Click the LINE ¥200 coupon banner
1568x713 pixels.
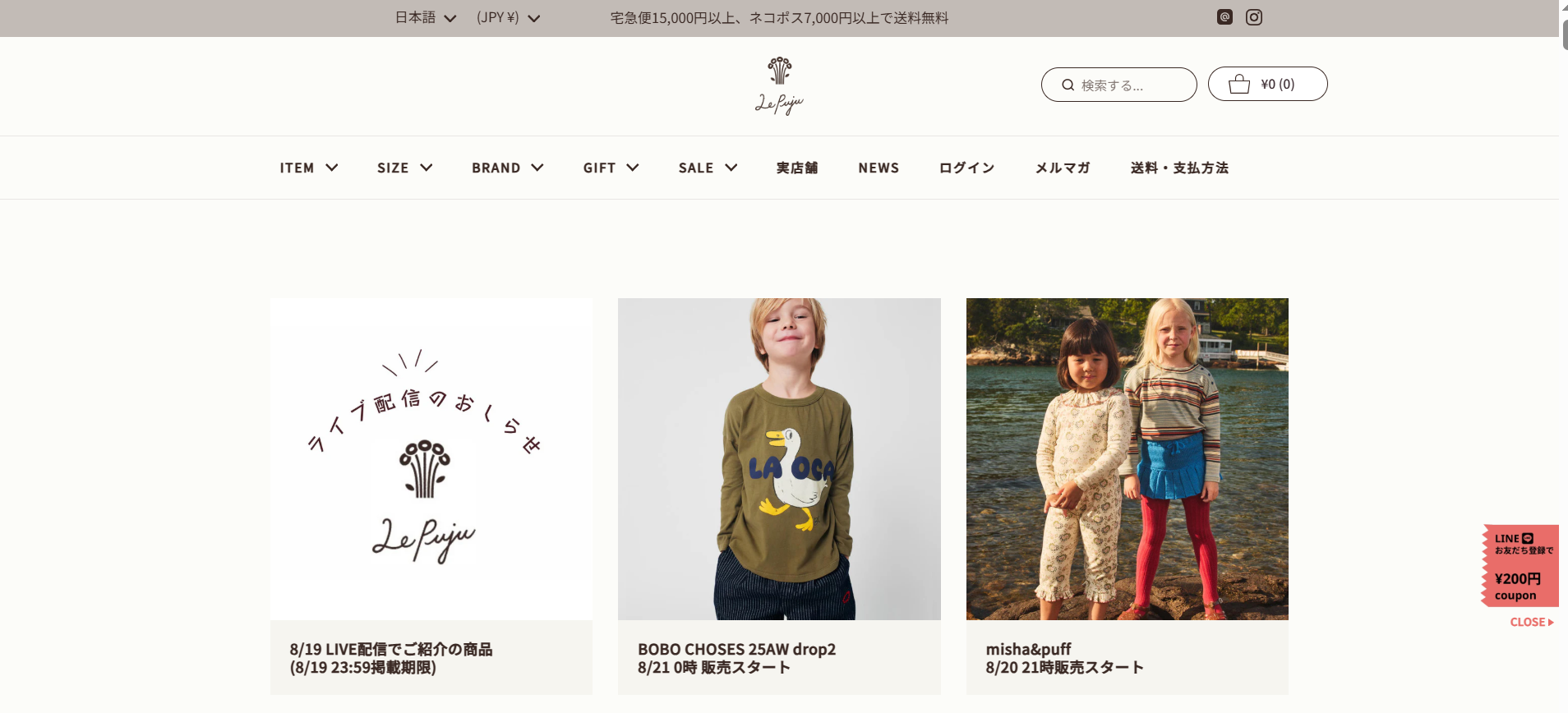point(1520,566)
